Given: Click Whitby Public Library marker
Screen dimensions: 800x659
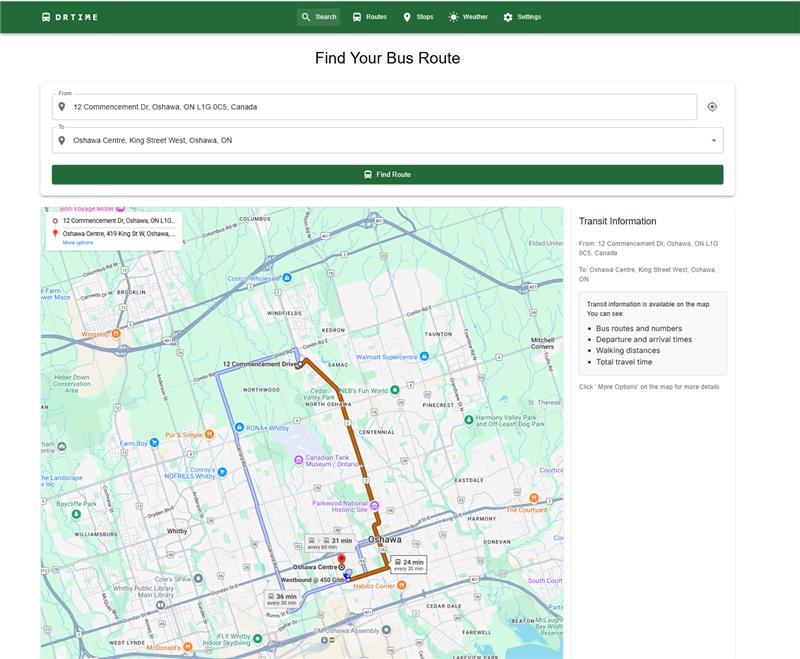Looking at the screenshot, I should [x=160, y=605].
